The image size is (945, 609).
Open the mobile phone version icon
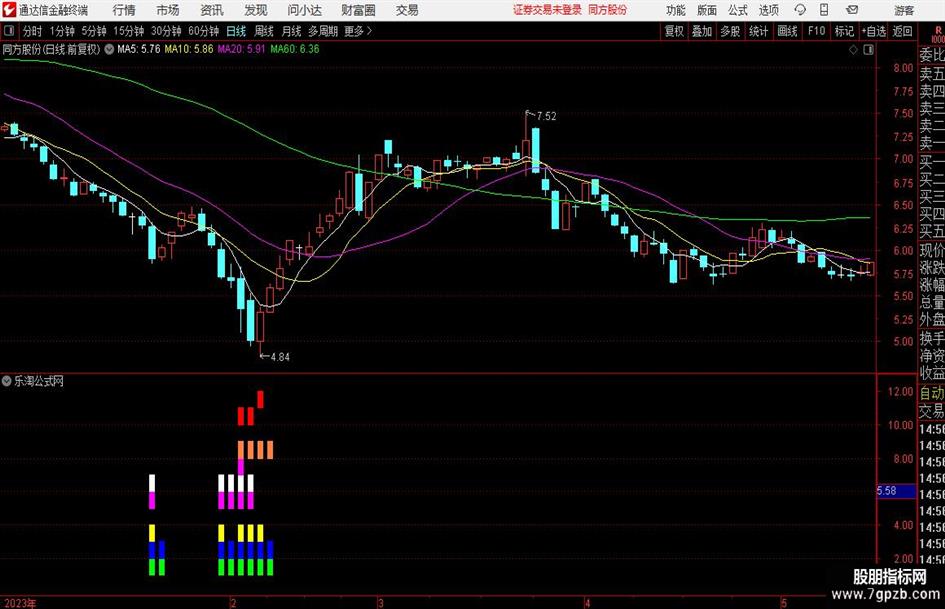pos(824,10)
